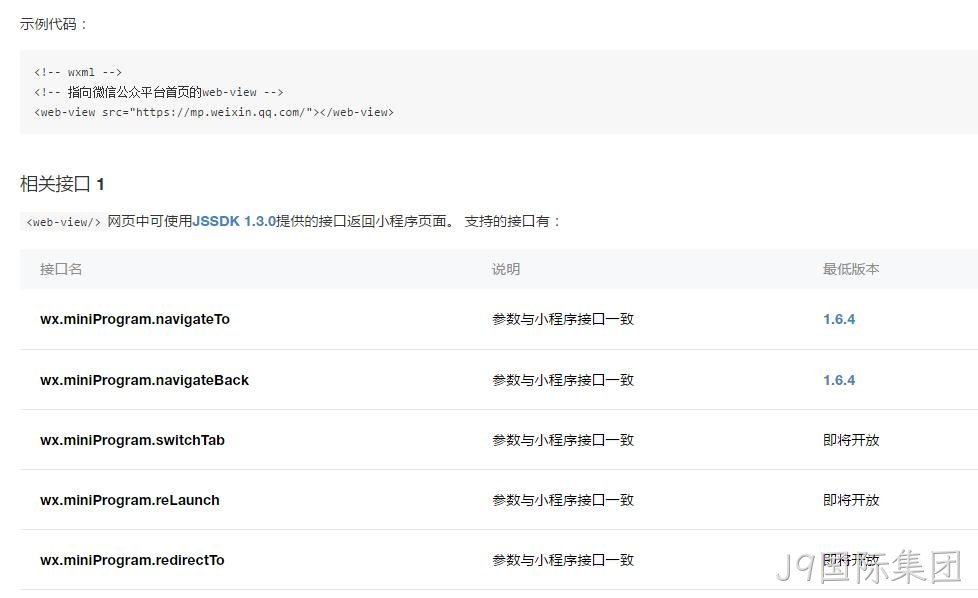978x598 pixels.
Task: Click version 1.6.4 link in navigateBack row
Action: [839, 380]
